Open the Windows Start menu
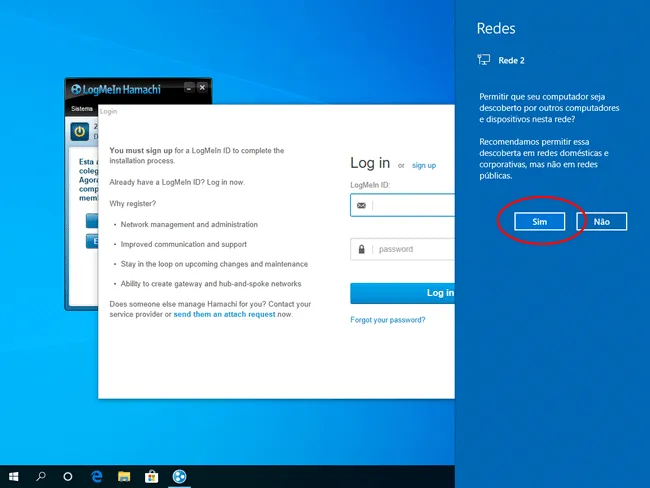The width and height of the screenshot is (650, 488). (14, 477)
